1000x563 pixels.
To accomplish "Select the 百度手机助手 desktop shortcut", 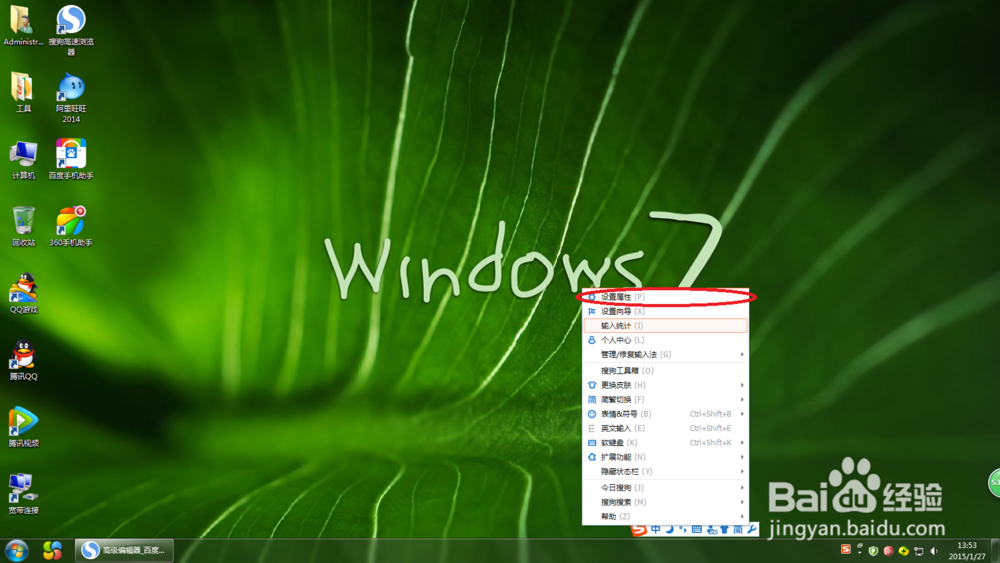I will click(71, 159).
